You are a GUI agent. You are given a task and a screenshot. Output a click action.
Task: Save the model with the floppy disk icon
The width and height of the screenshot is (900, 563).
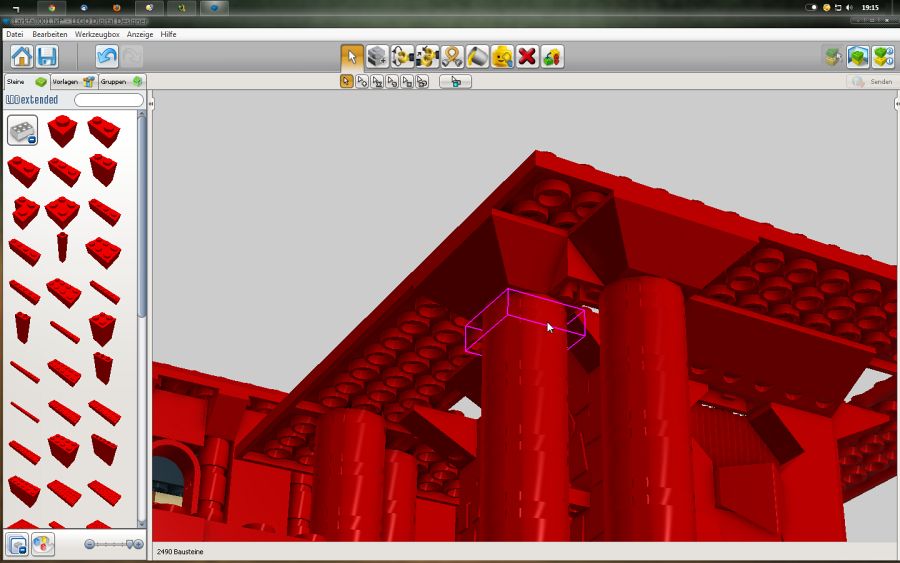(x=47, y=57)
